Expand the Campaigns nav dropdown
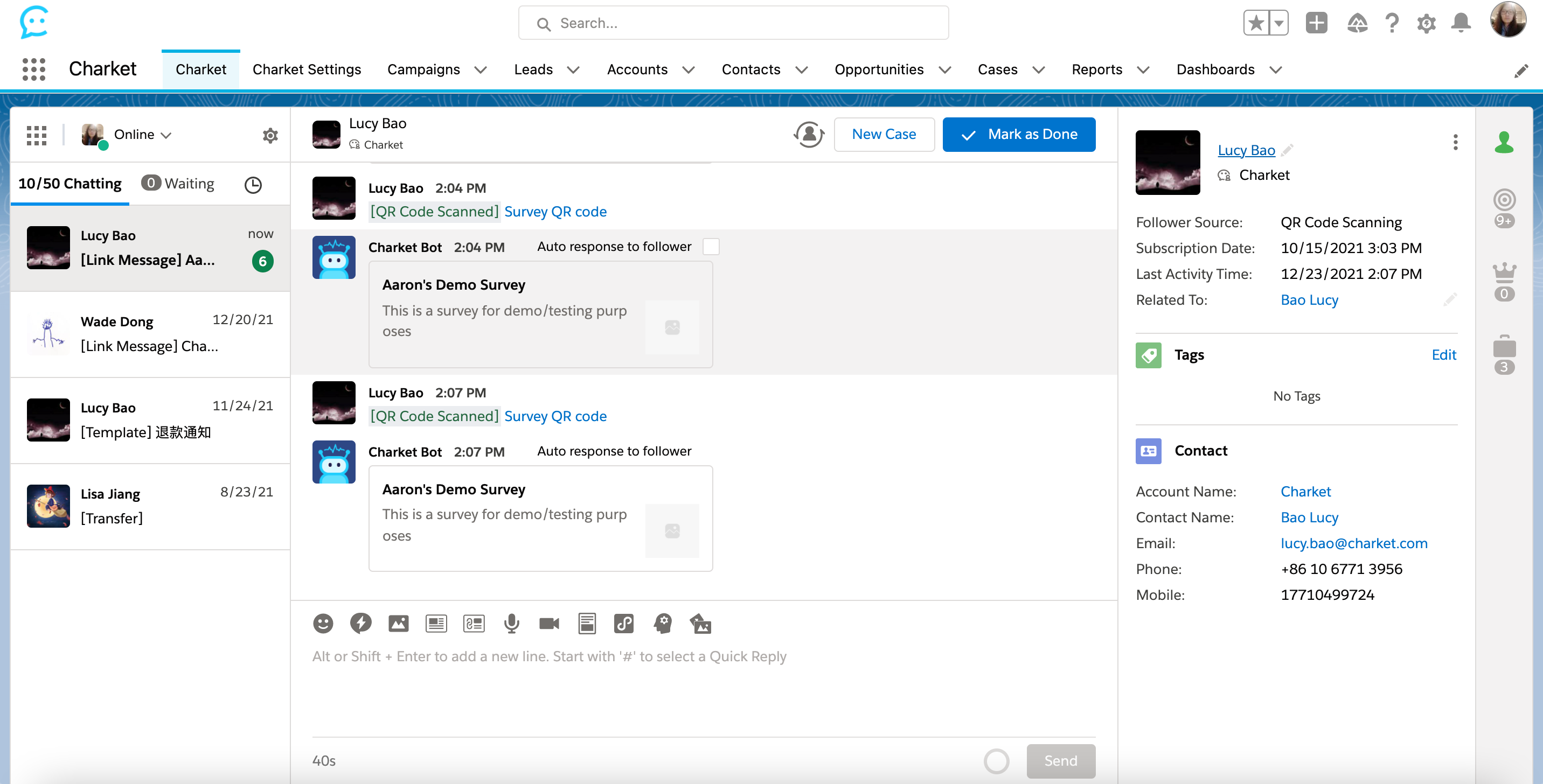Image resolution: width=1543 pixels, height=784 pixels. 481,70
